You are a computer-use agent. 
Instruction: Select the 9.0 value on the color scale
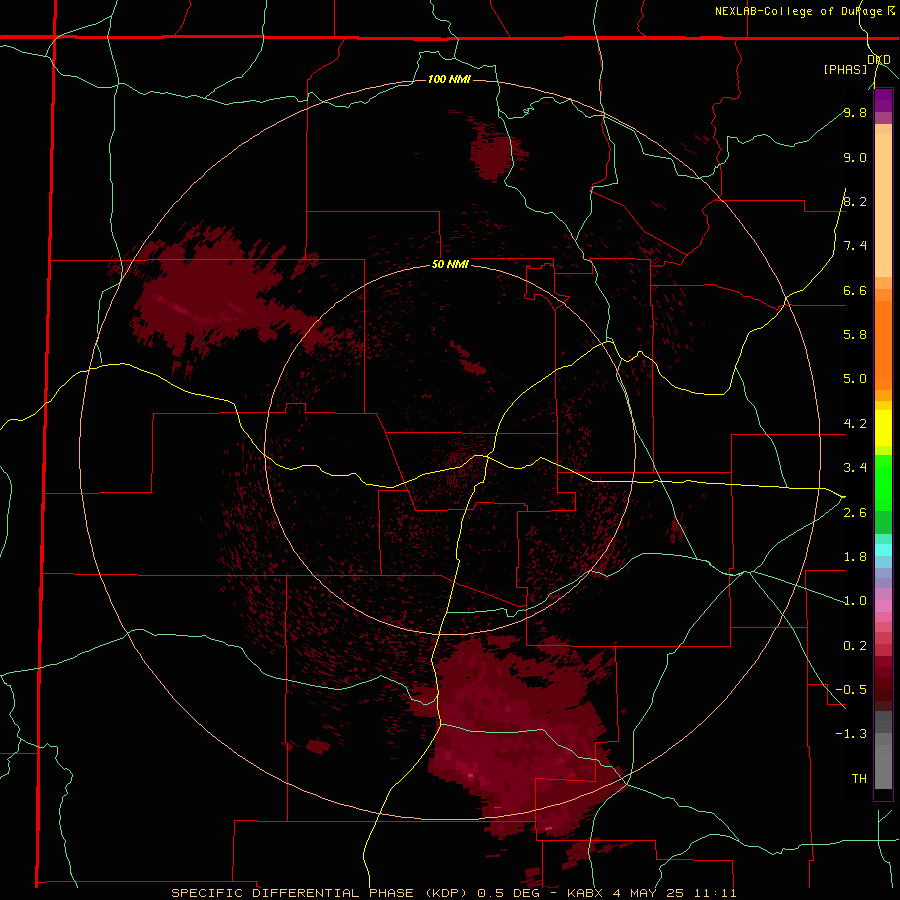(x=855, y=157)
